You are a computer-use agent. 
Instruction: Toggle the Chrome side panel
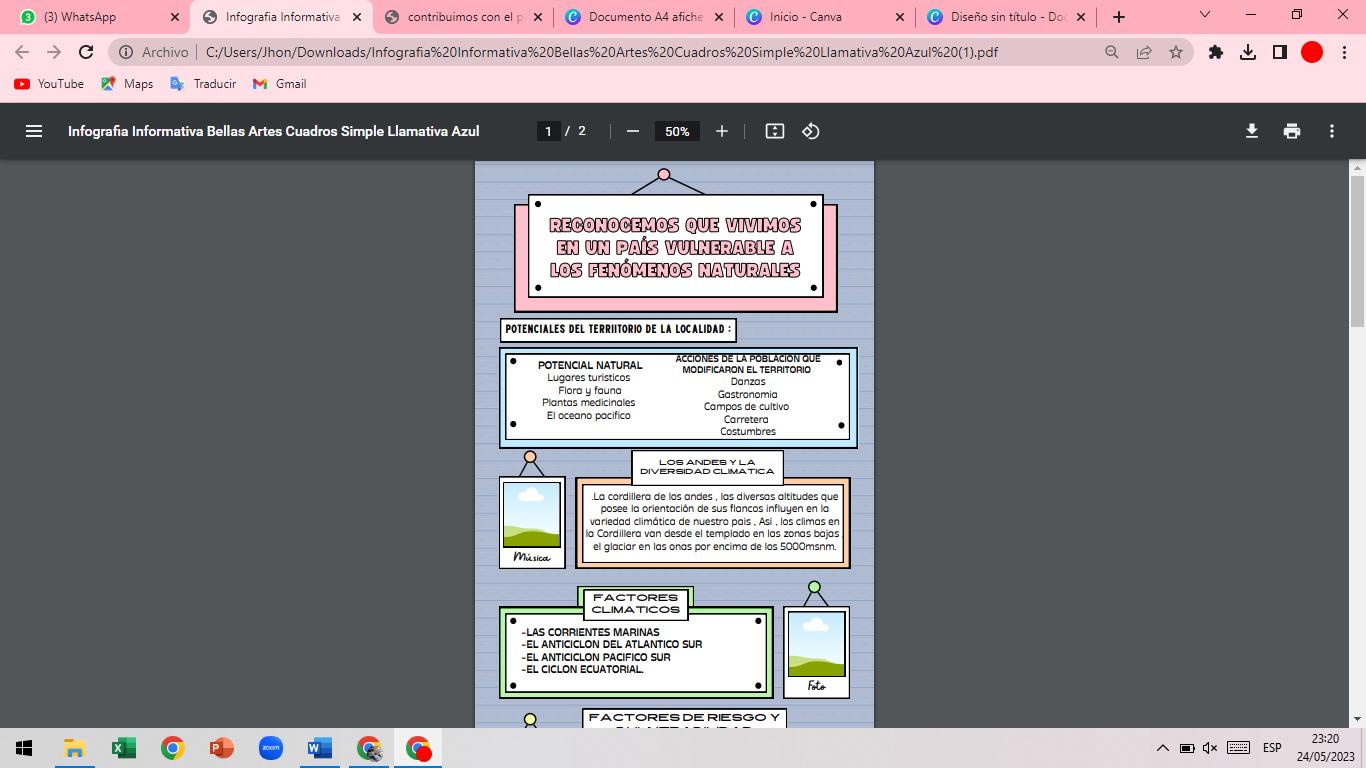click(x=1280, y=52)
